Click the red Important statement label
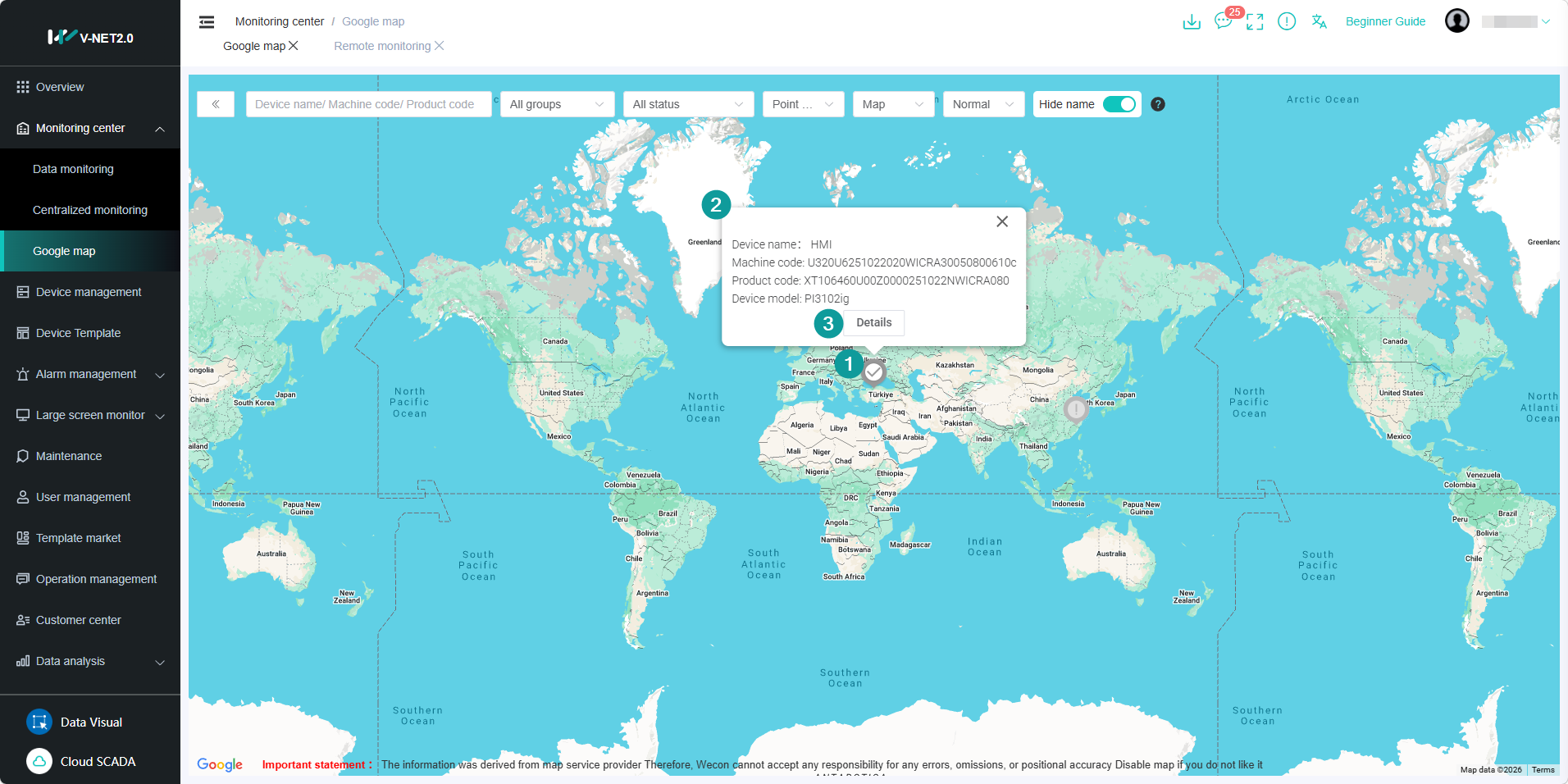 coord(317,764)
